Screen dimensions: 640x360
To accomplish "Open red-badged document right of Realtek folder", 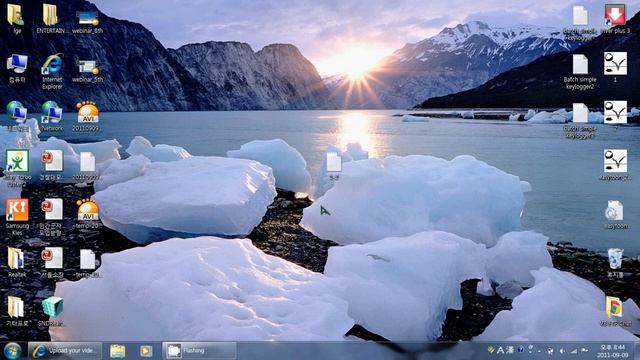I will click(x=52, y=258).
